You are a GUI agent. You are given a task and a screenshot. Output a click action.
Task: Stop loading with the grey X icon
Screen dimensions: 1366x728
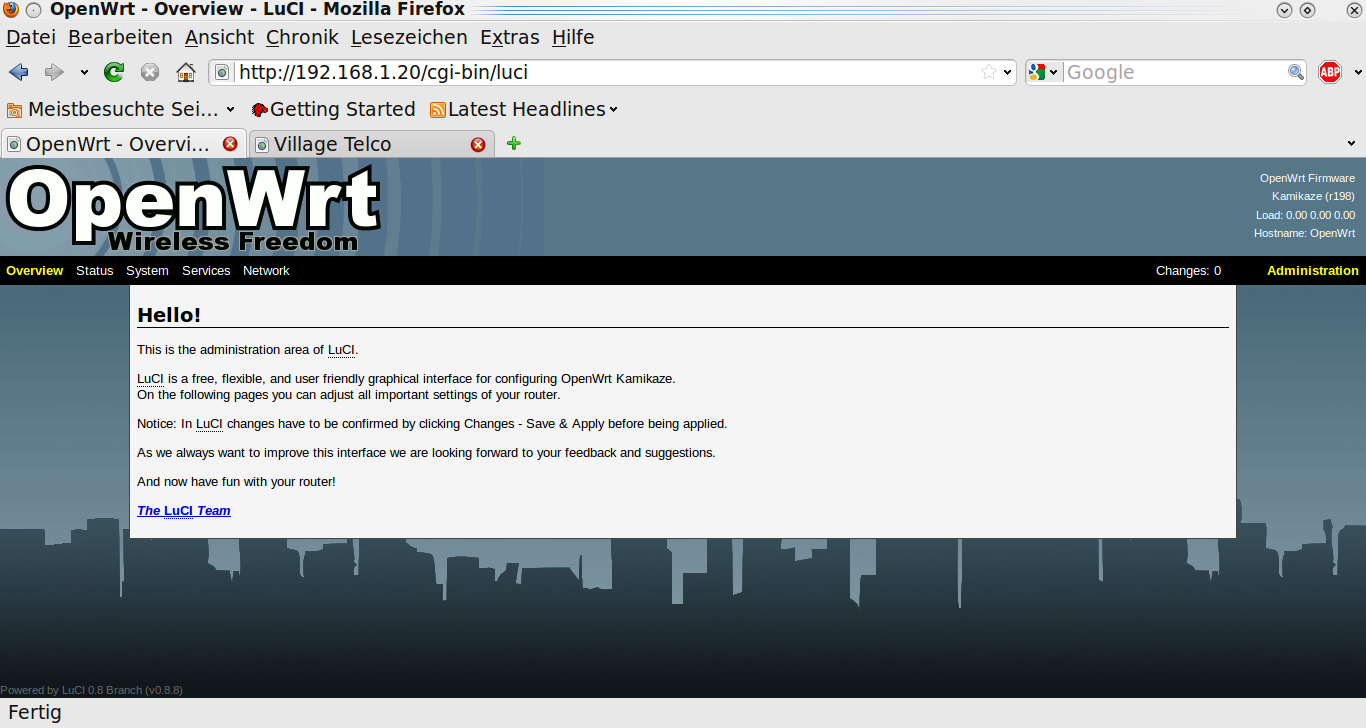tap(150, 72)
